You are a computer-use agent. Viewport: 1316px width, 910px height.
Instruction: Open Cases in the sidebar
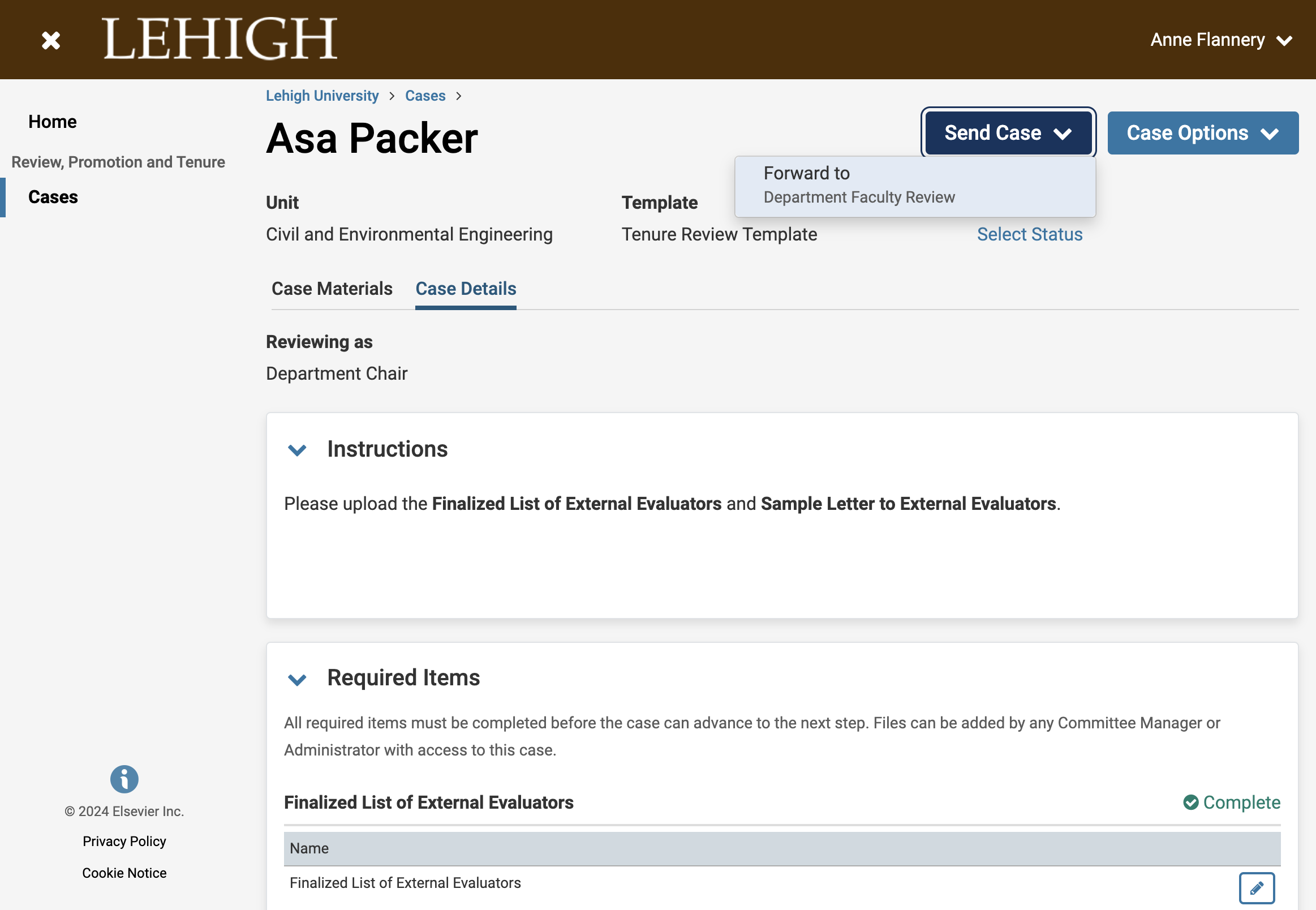(53, 197)
